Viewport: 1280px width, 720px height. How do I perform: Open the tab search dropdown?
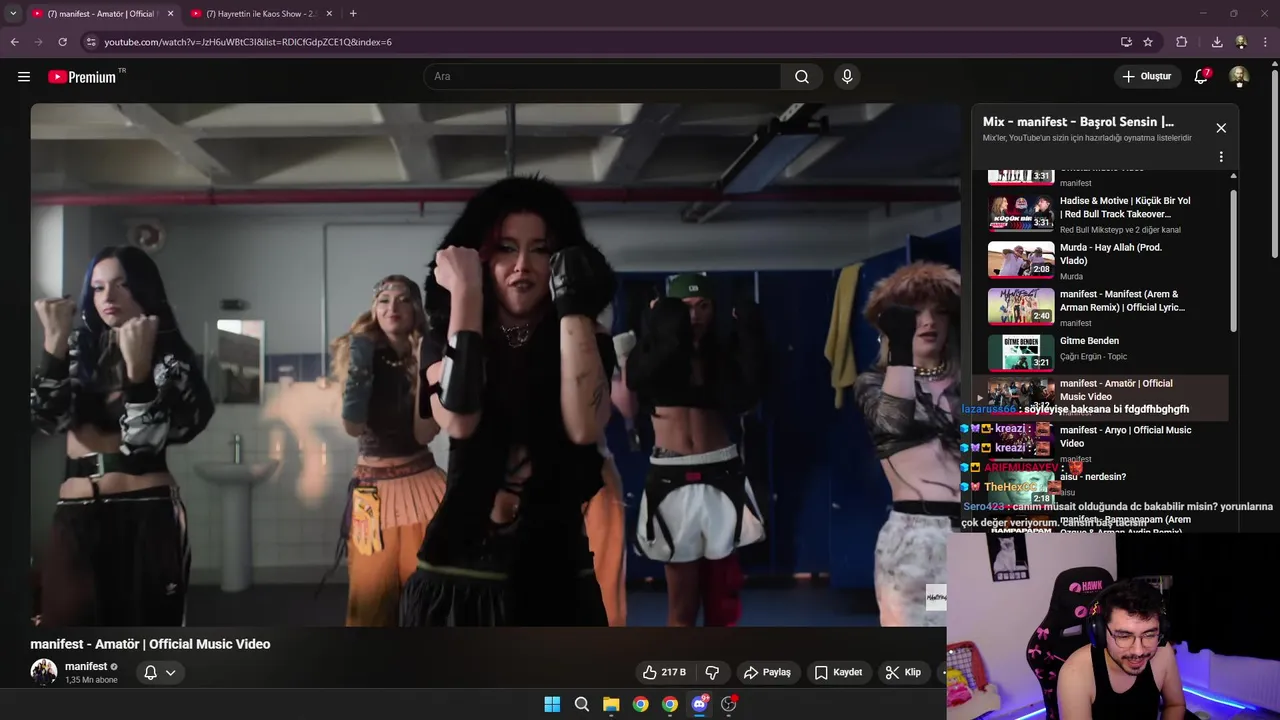click(13, 14)
